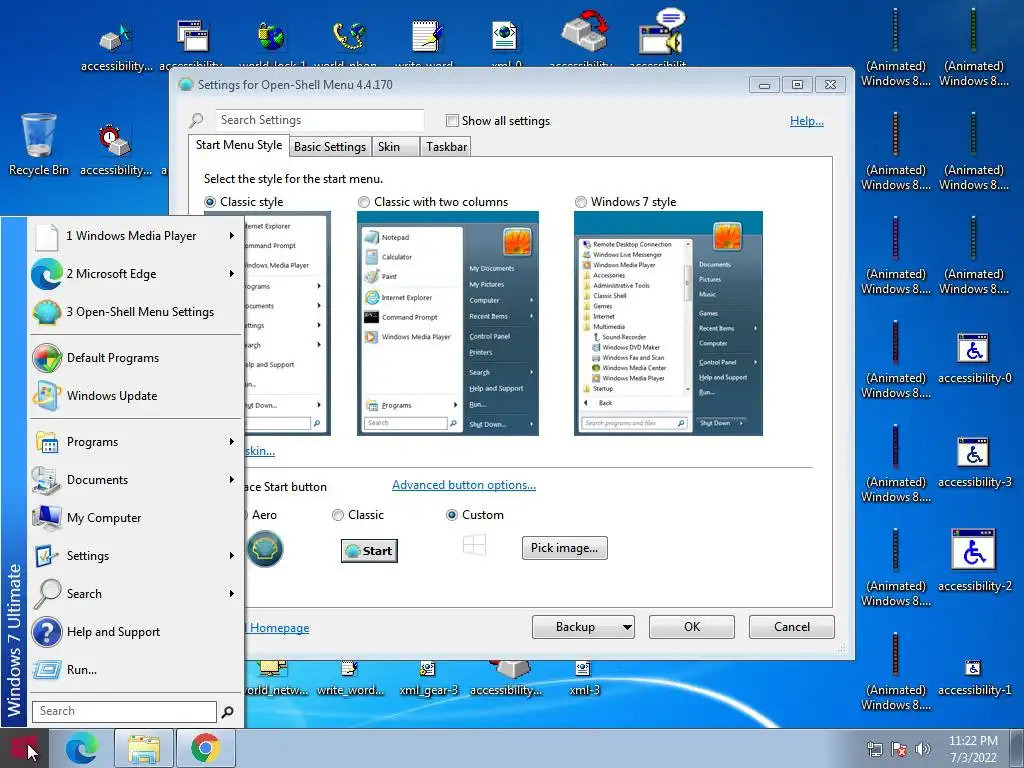
Task: Click the Windows Update icon in start menu
Action: [47, 396]
